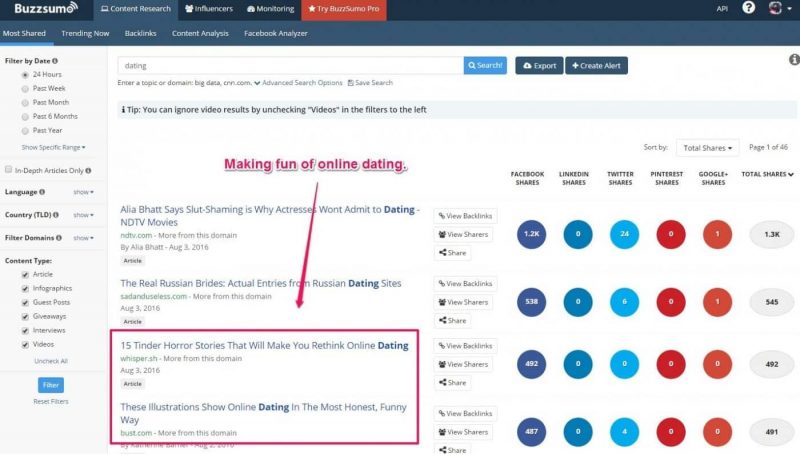The image size is (800, 454).
Task: Switch to Trending Now
Action: (85, 33)
